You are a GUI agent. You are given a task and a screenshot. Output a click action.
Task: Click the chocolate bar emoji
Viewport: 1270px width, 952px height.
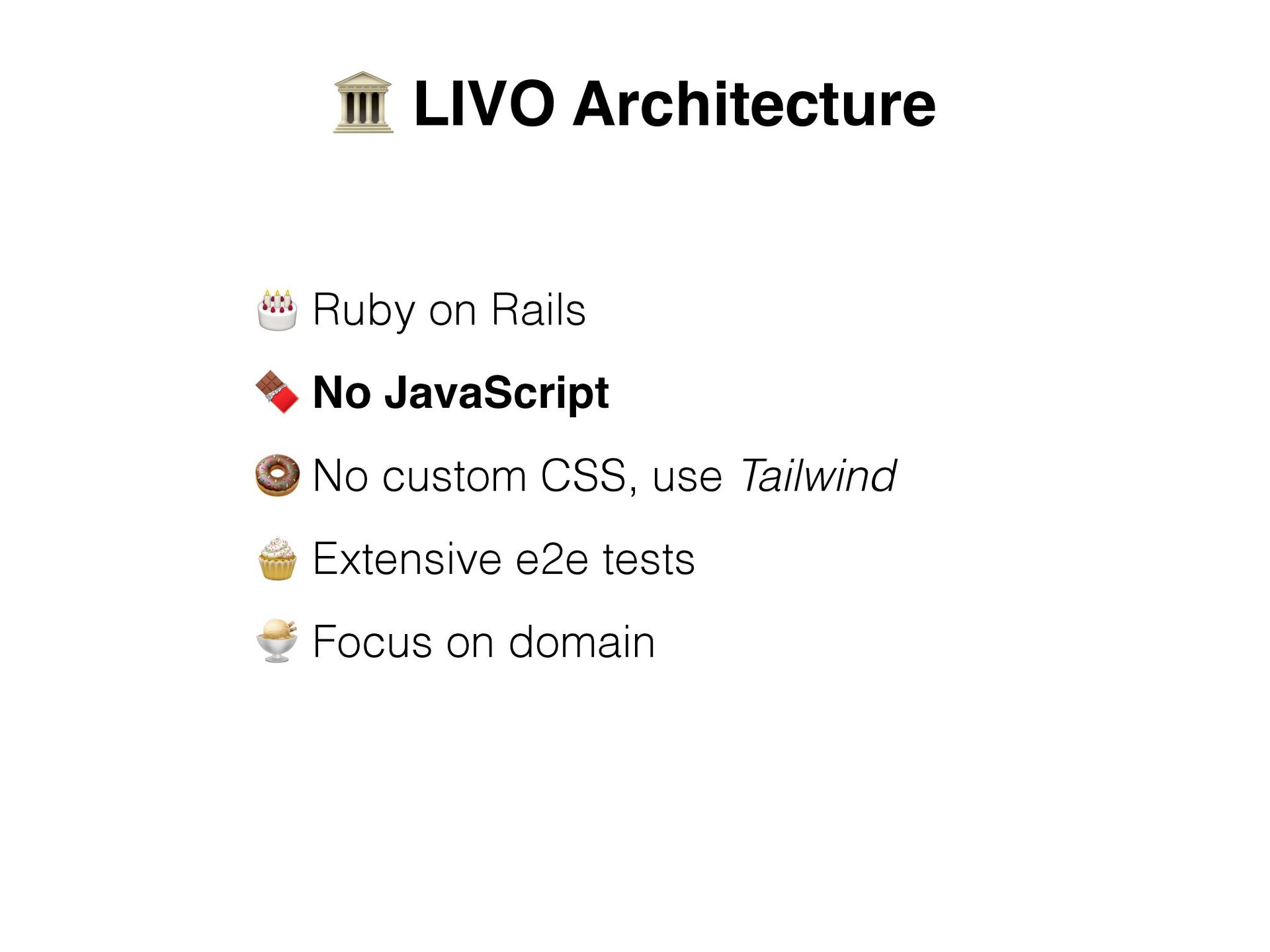click(x=277, y=392)
